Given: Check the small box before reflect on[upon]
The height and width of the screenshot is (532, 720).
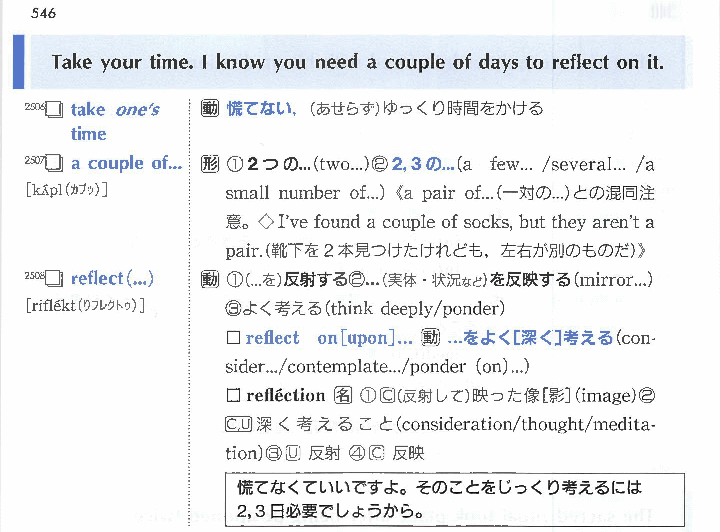Looking at the screenshot, I should (x=232, y=338).
